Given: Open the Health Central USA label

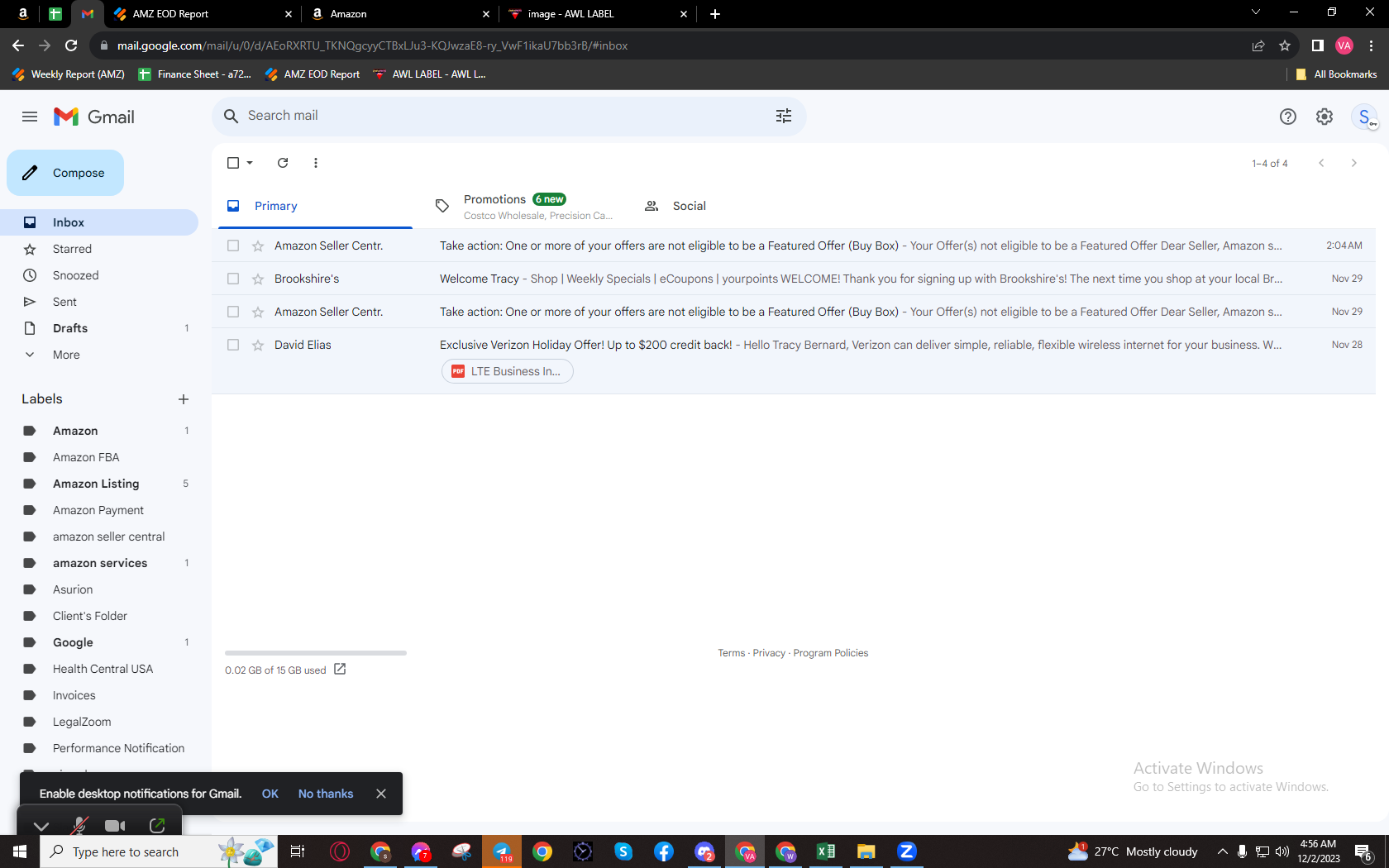Looking at the screenshot, I should 99,669.
